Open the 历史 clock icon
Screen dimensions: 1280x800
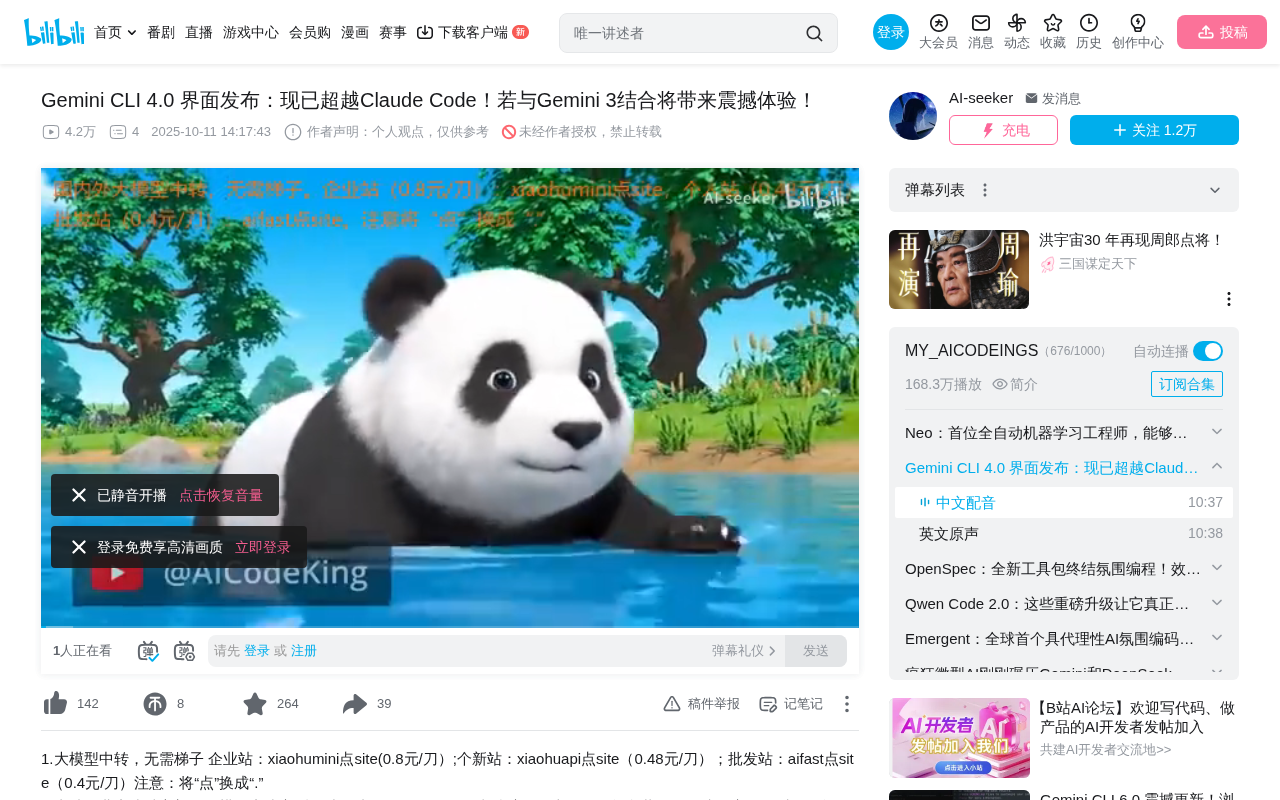pyautogui.click(x=1089, y=23)
